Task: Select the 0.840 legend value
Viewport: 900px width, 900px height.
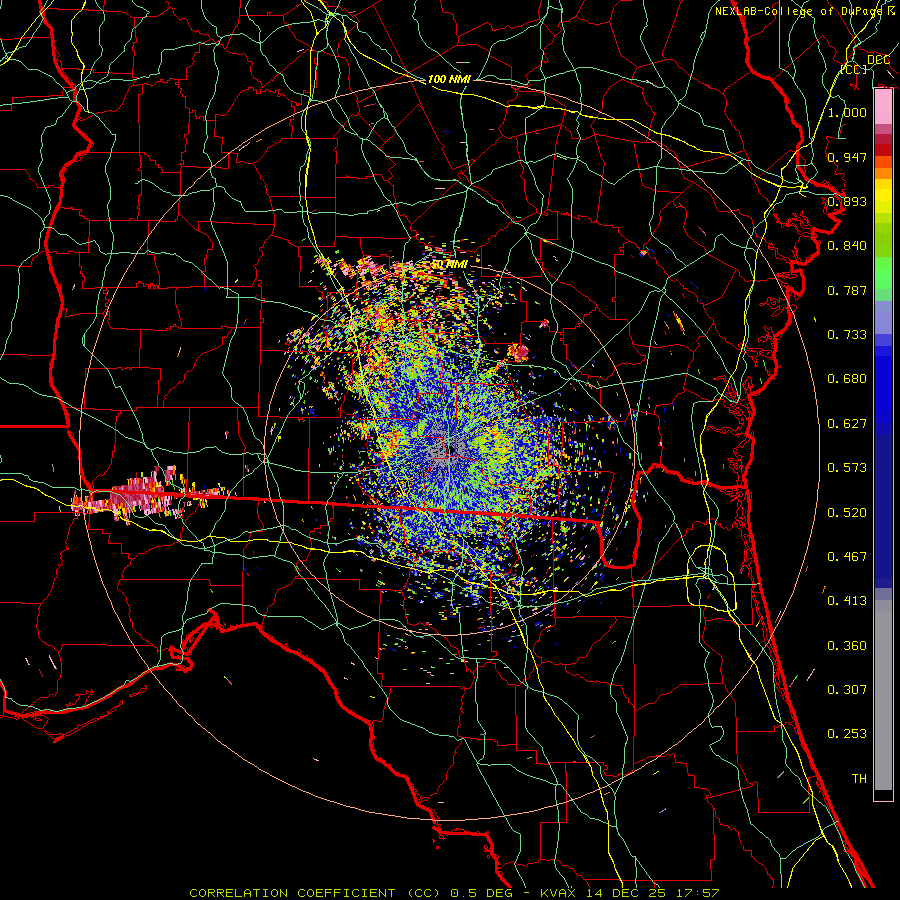Action: pyautogui.click(x=847, y=245)
